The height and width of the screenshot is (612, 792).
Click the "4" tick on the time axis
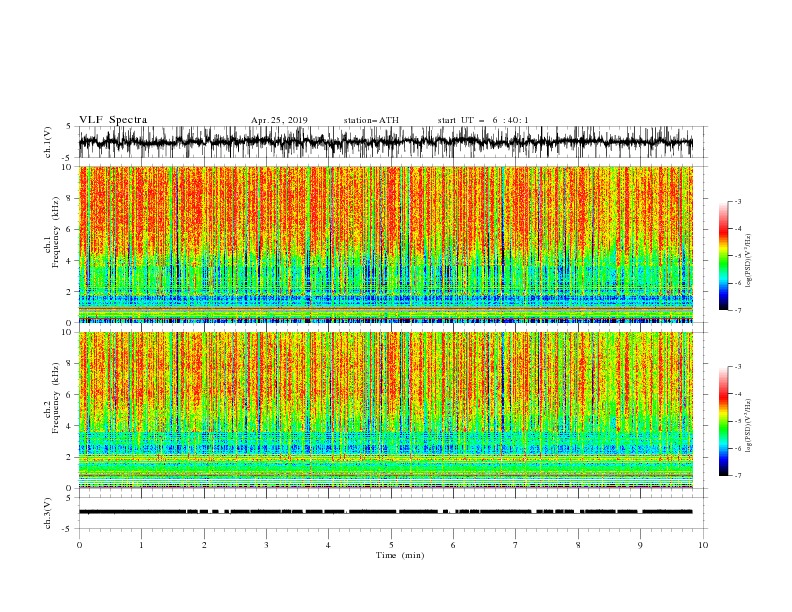(329, 545)
